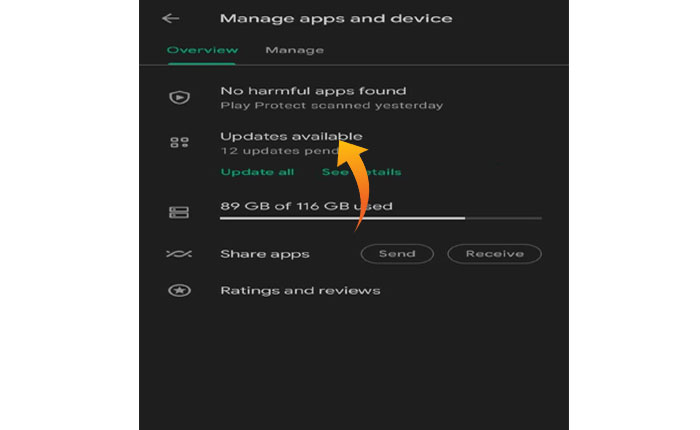This screenshot has width=700, height=430.
Task: Open the "89 GB of 116 GB used" storage text
Action: click(306, 206)
